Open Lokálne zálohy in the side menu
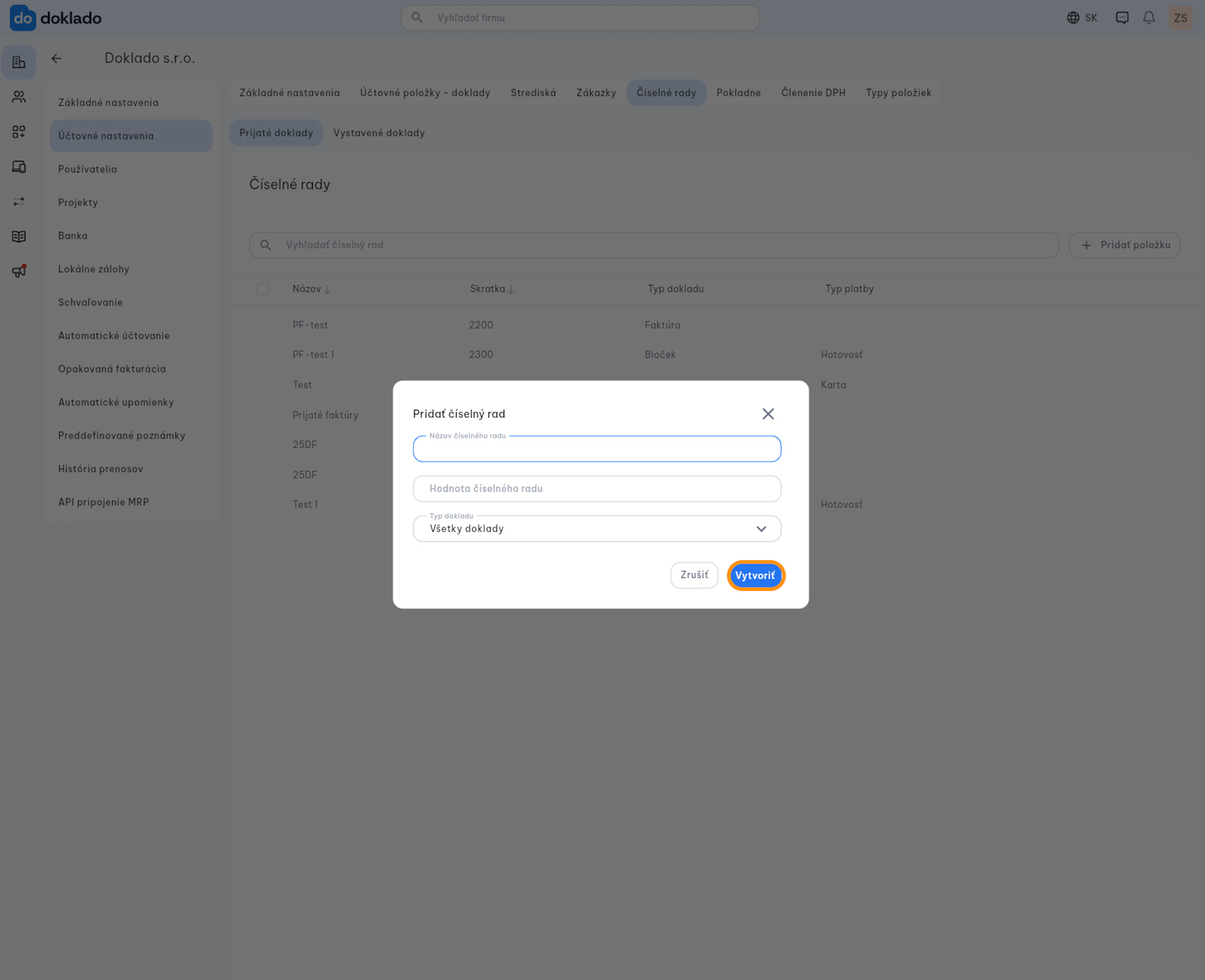Screen dimensions: 1205x980 [131, 269]
